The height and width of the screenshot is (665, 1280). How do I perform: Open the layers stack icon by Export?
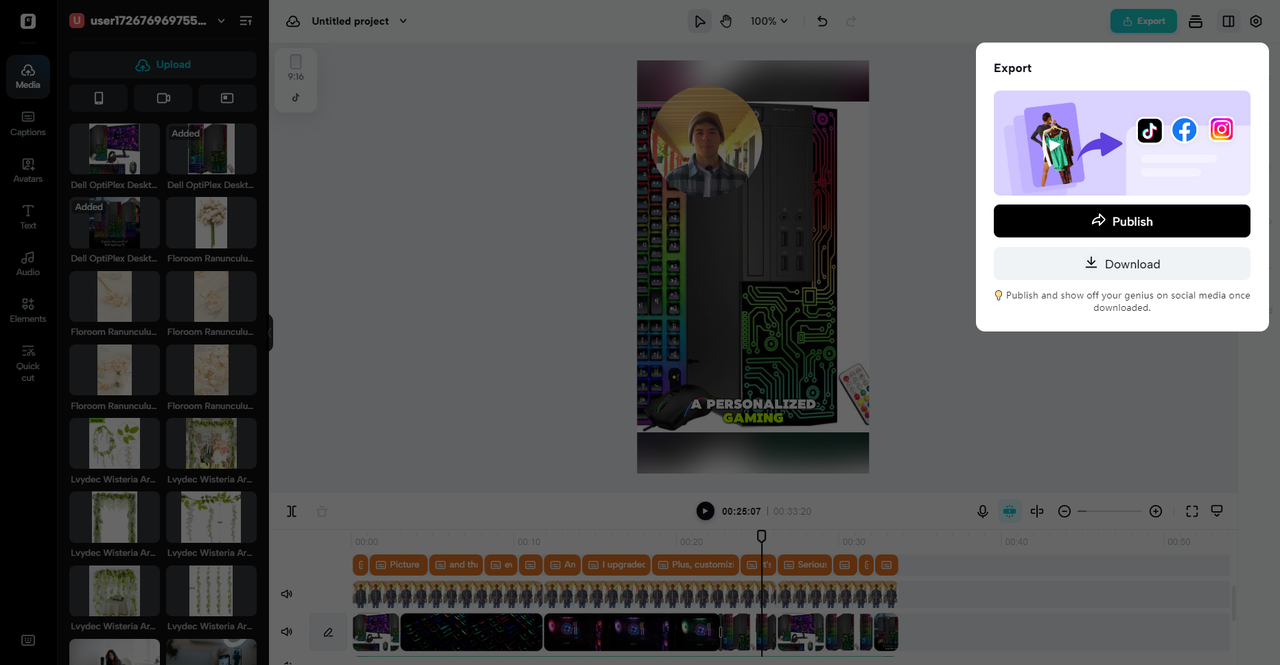click(x=1196, y=21)
